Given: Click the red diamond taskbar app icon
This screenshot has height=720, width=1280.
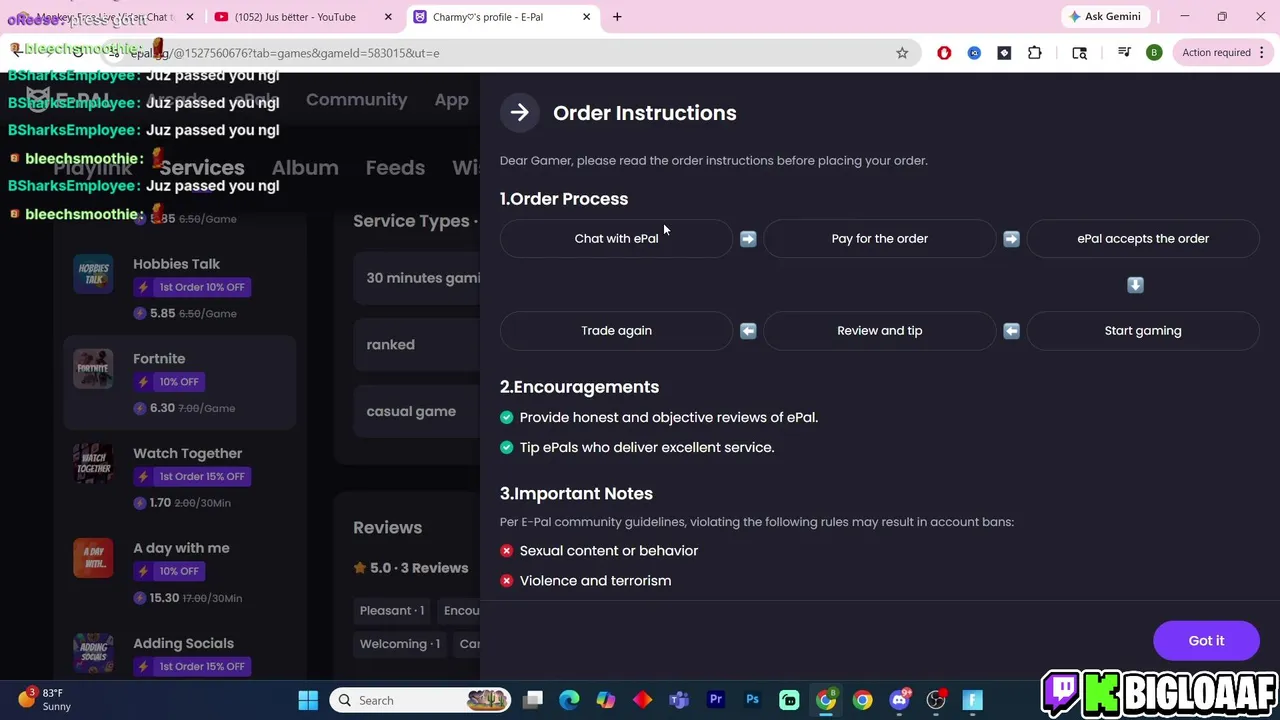Looking at the screenshot, I should (x=642, y=700).
